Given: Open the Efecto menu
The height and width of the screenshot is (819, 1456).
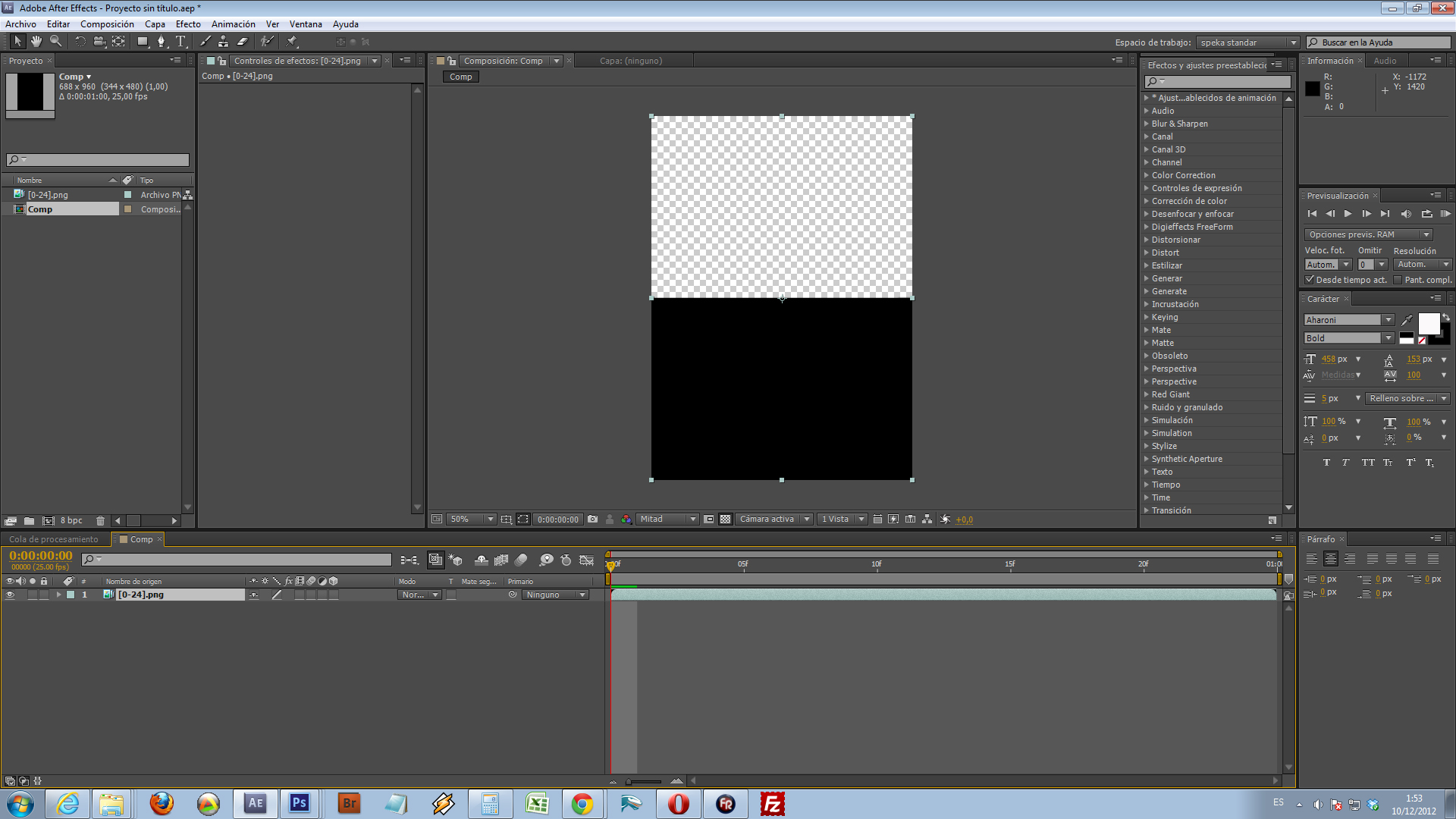Looking at the screenshot, I should pos(188,24).
